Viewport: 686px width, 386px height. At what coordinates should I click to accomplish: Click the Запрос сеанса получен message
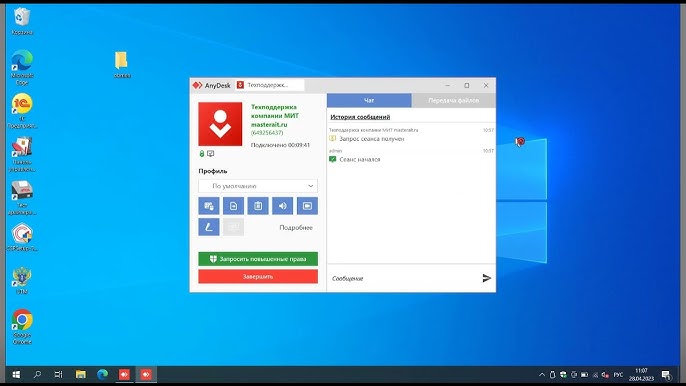[372, 139]
